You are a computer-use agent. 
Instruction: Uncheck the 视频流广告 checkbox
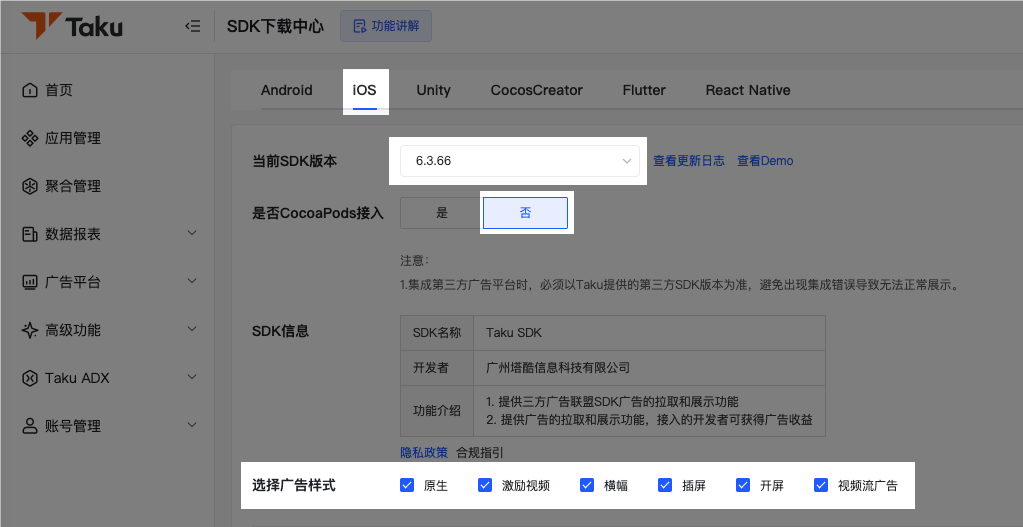[x=821, y=485]
